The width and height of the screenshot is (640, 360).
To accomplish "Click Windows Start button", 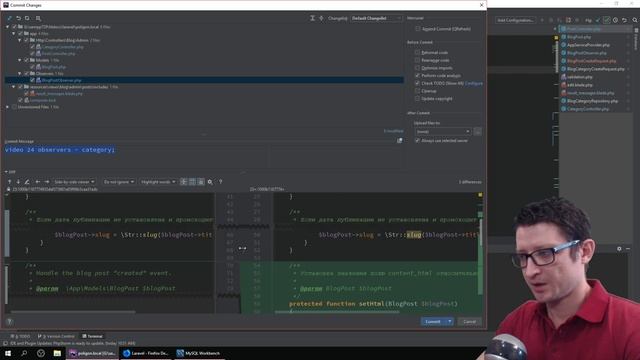I will [8, 353].
